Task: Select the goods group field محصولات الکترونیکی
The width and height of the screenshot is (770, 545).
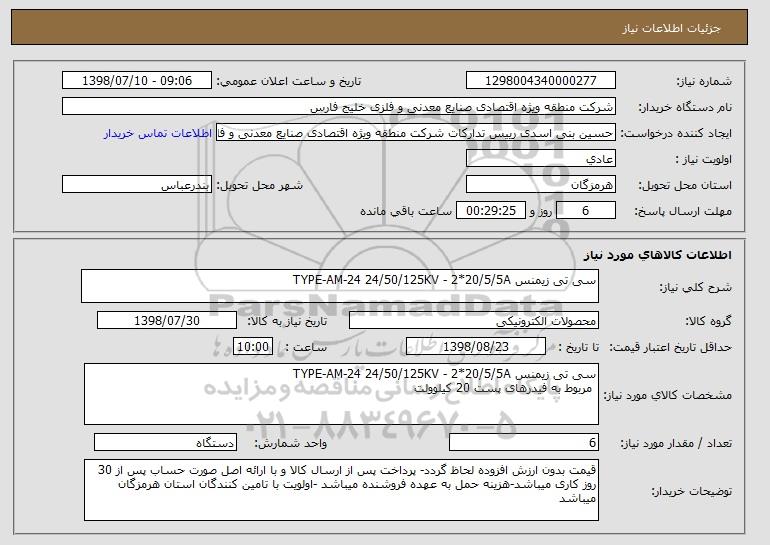Action: pyautogui.click(x=474, y=321)
